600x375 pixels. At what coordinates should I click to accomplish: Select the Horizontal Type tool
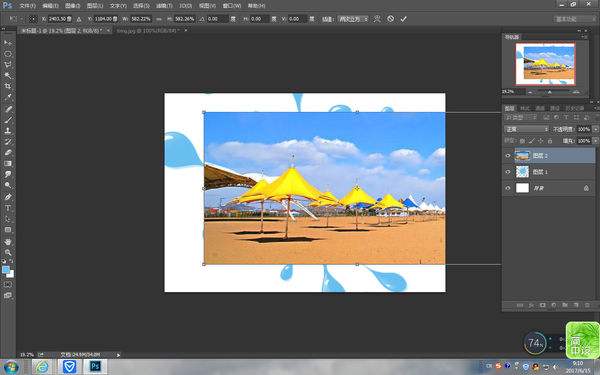(x=8, y=208)
